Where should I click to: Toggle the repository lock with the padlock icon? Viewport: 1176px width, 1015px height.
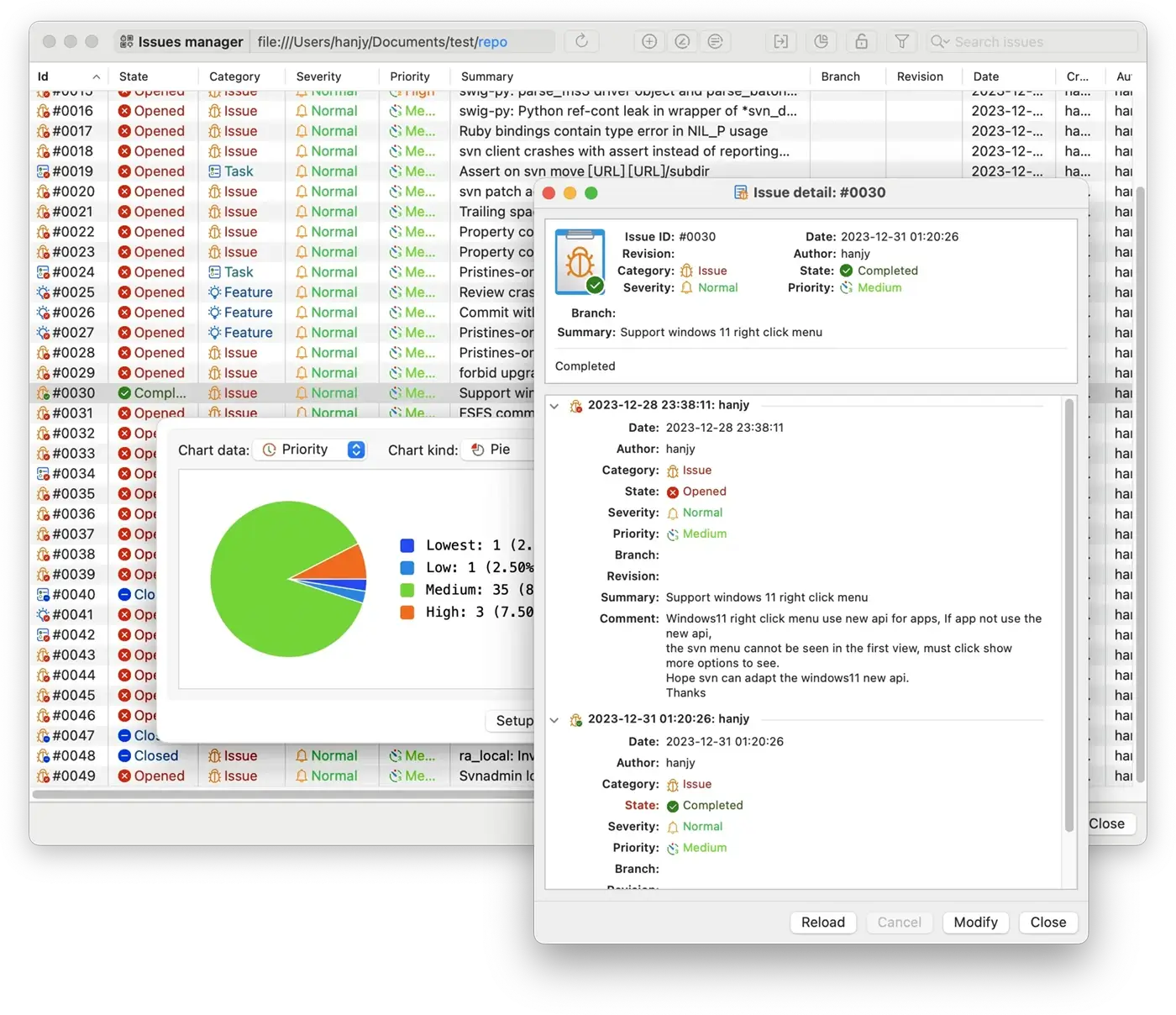(861, 40)
